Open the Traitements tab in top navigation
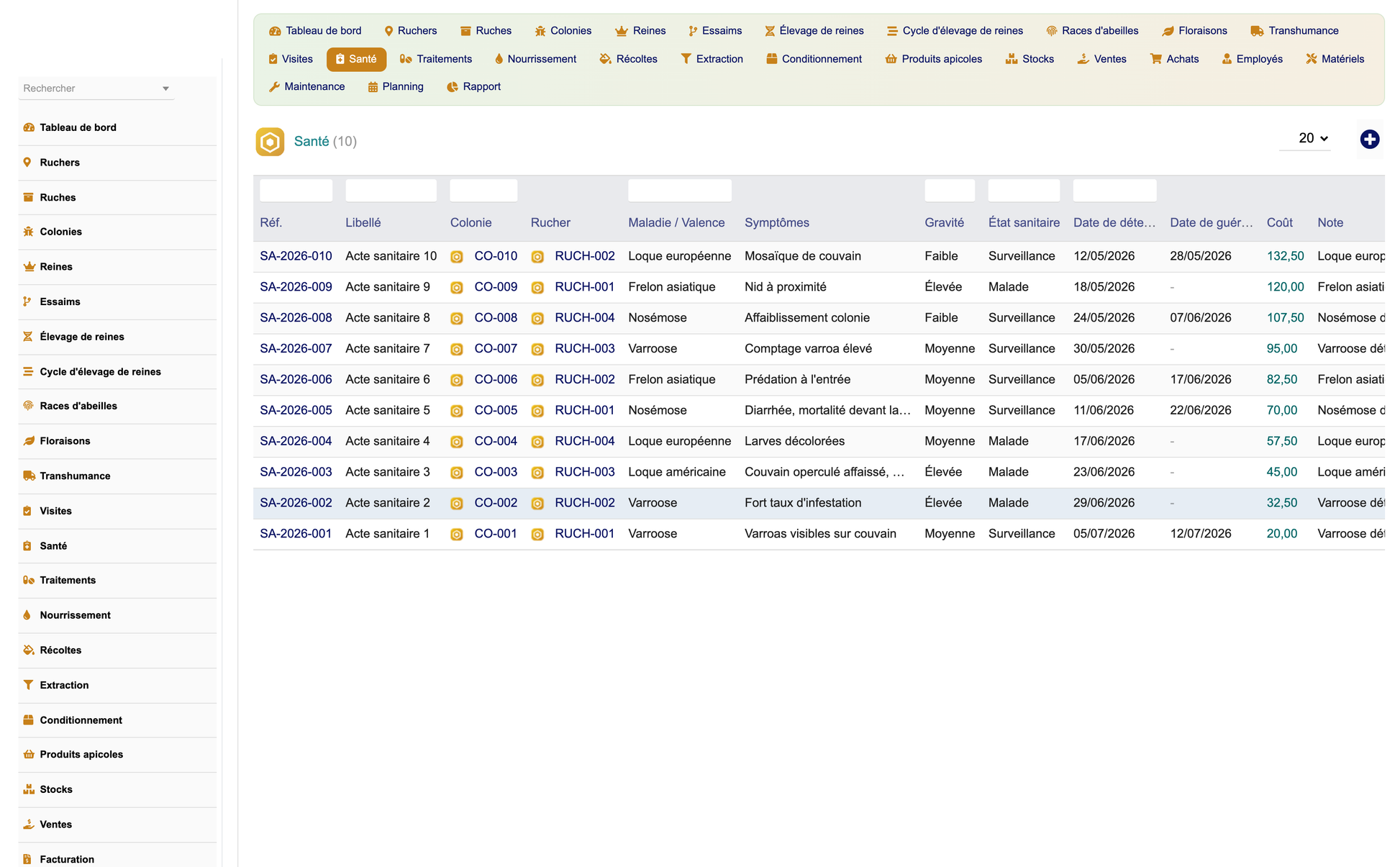This screenshot has height=867, width=1400. tap(436, 59)
